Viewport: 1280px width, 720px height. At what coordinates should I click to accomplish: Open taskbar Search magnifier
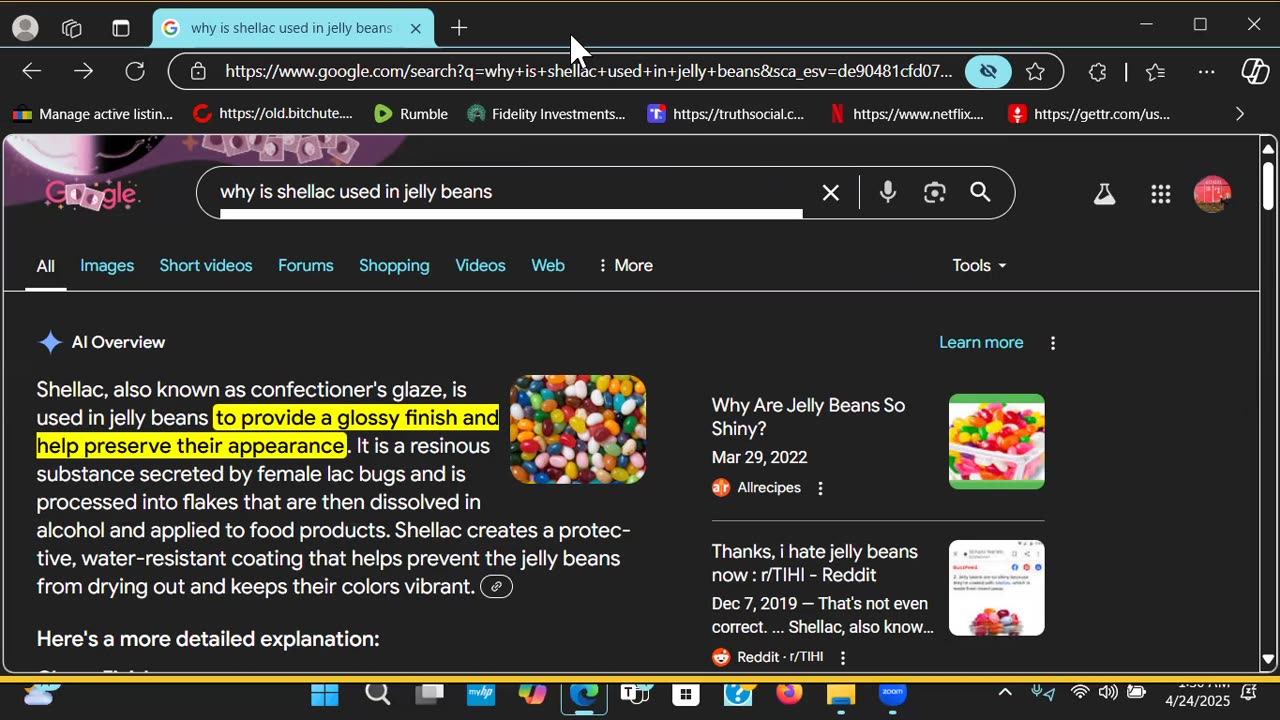coord(378,694)
